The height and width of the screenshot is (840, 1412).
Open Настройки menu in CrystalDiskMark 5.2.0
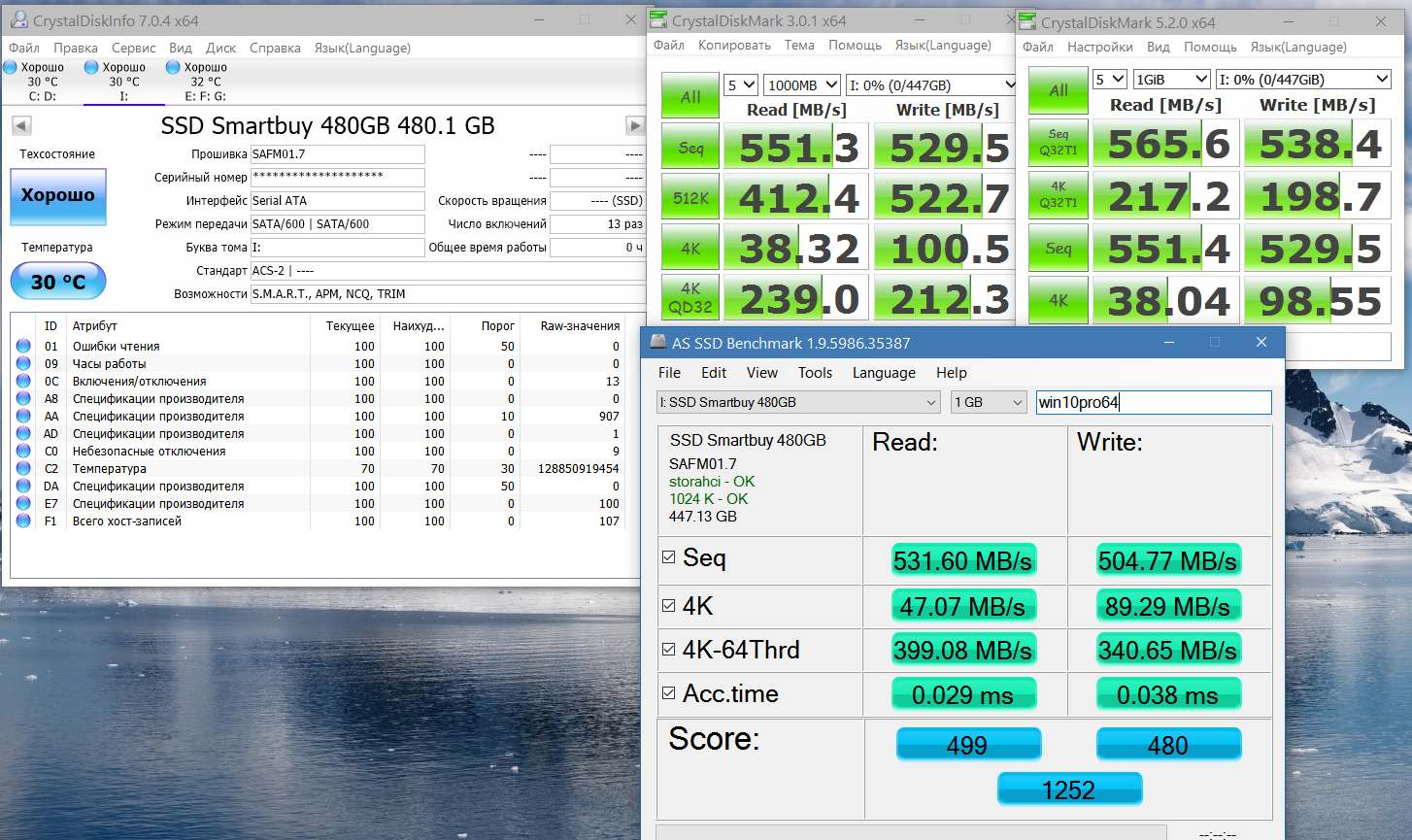click(x=1100, y=47)
